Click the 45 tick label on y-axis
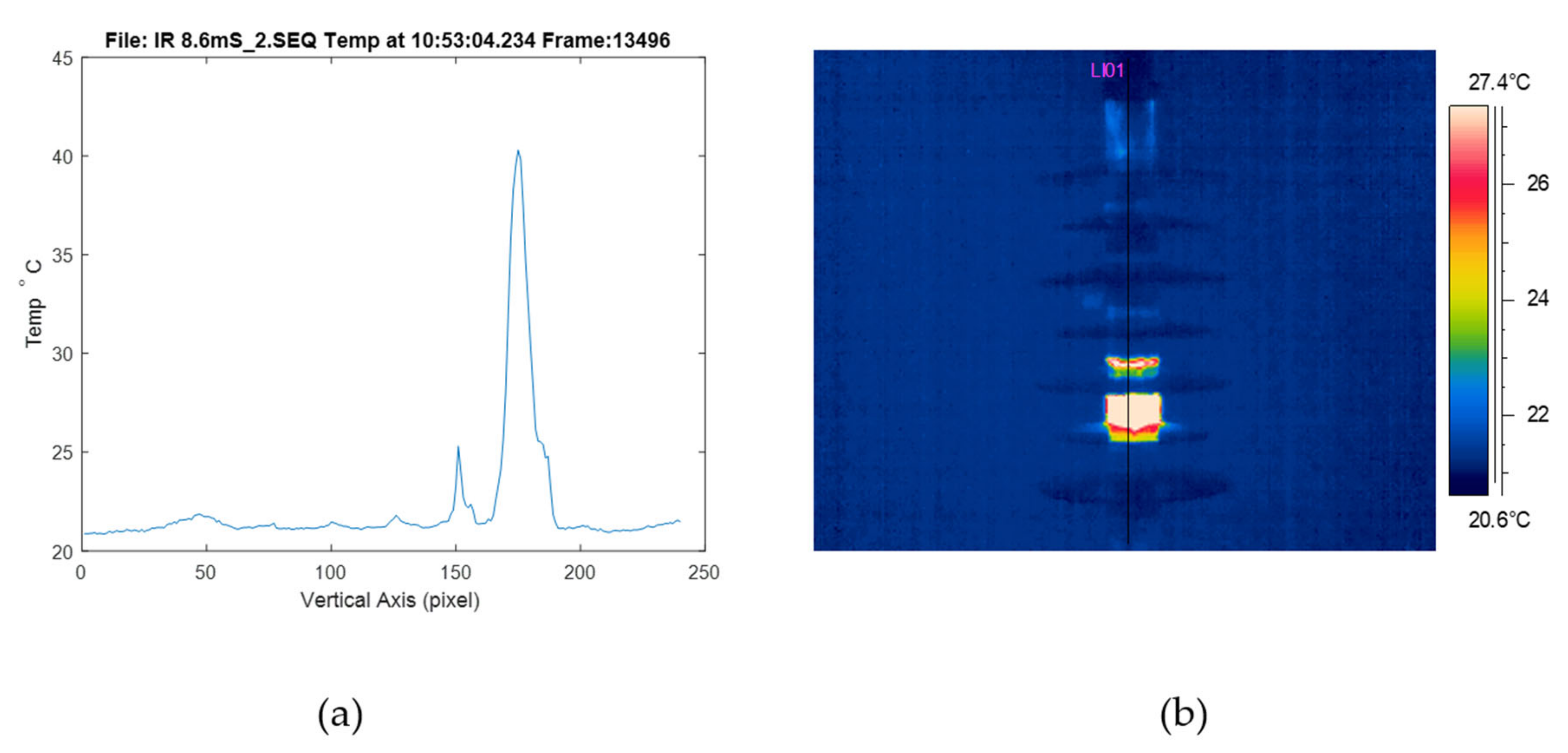The width and height of the screenshot is (1568, 753). click(x=62, y=59)
